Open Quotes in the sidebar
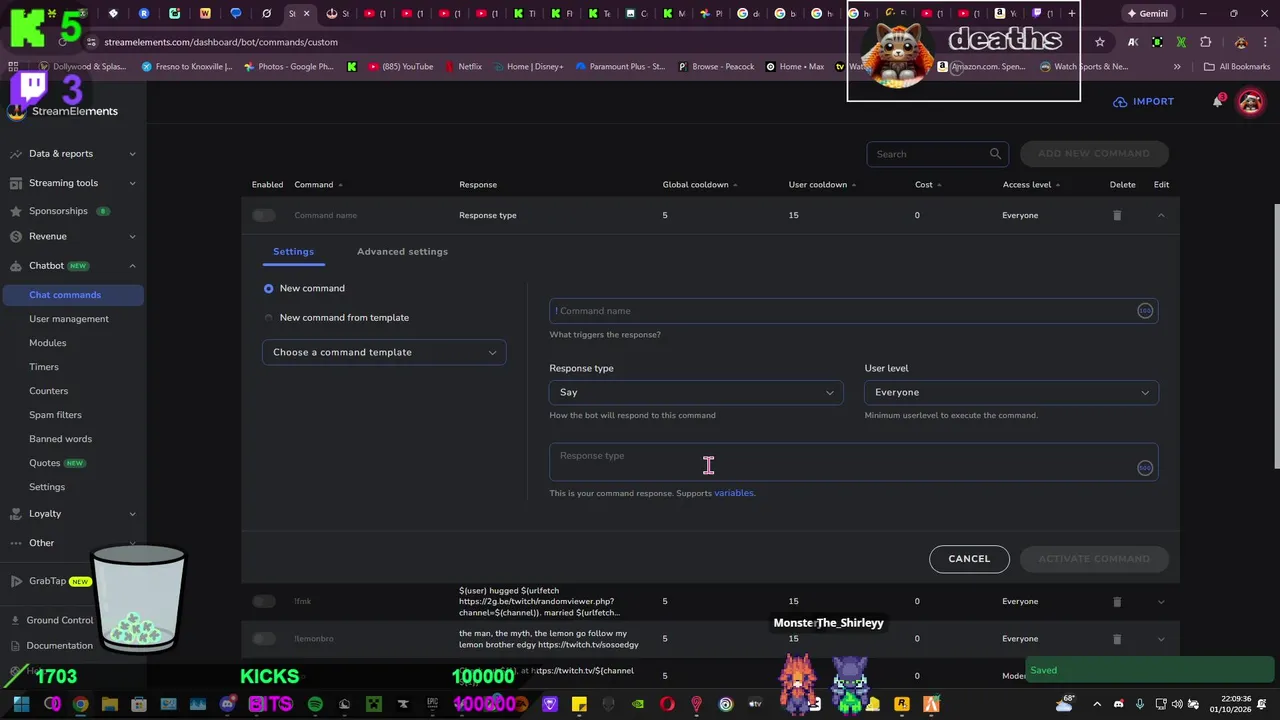1280x720 pixels. 45,463
